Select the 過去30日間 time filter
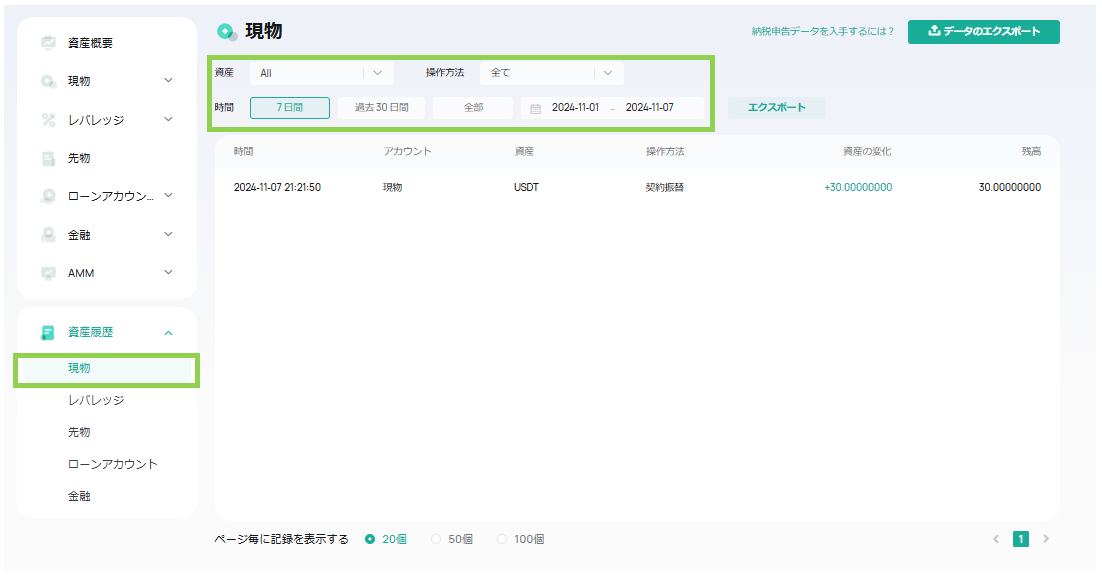 pos(381,108)
